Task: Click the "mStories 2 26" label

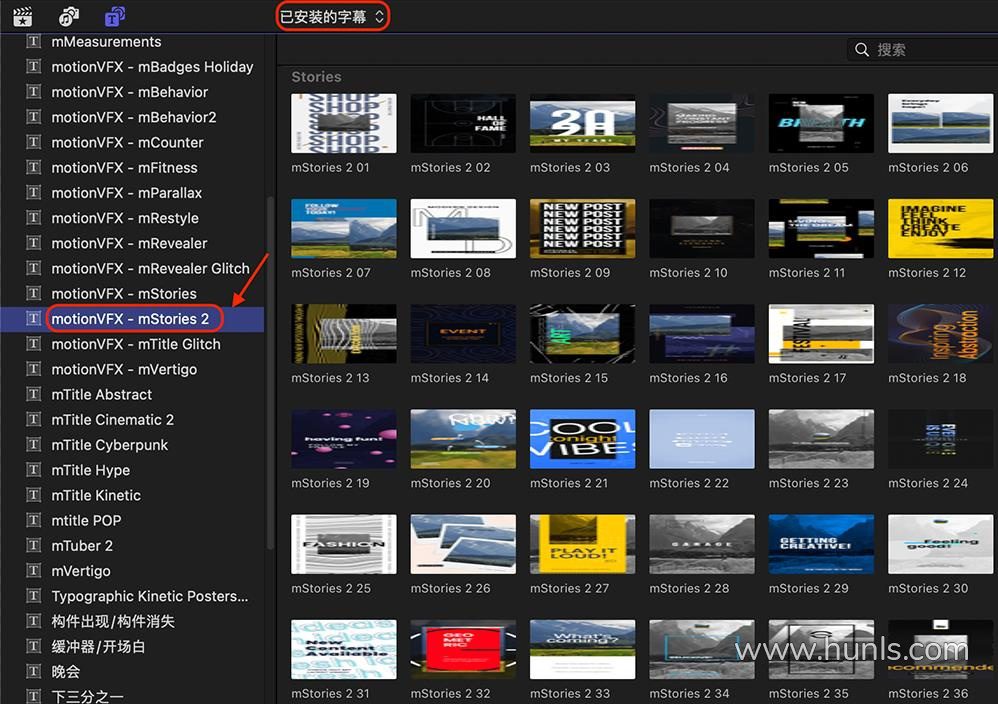Action: (451, 589)
